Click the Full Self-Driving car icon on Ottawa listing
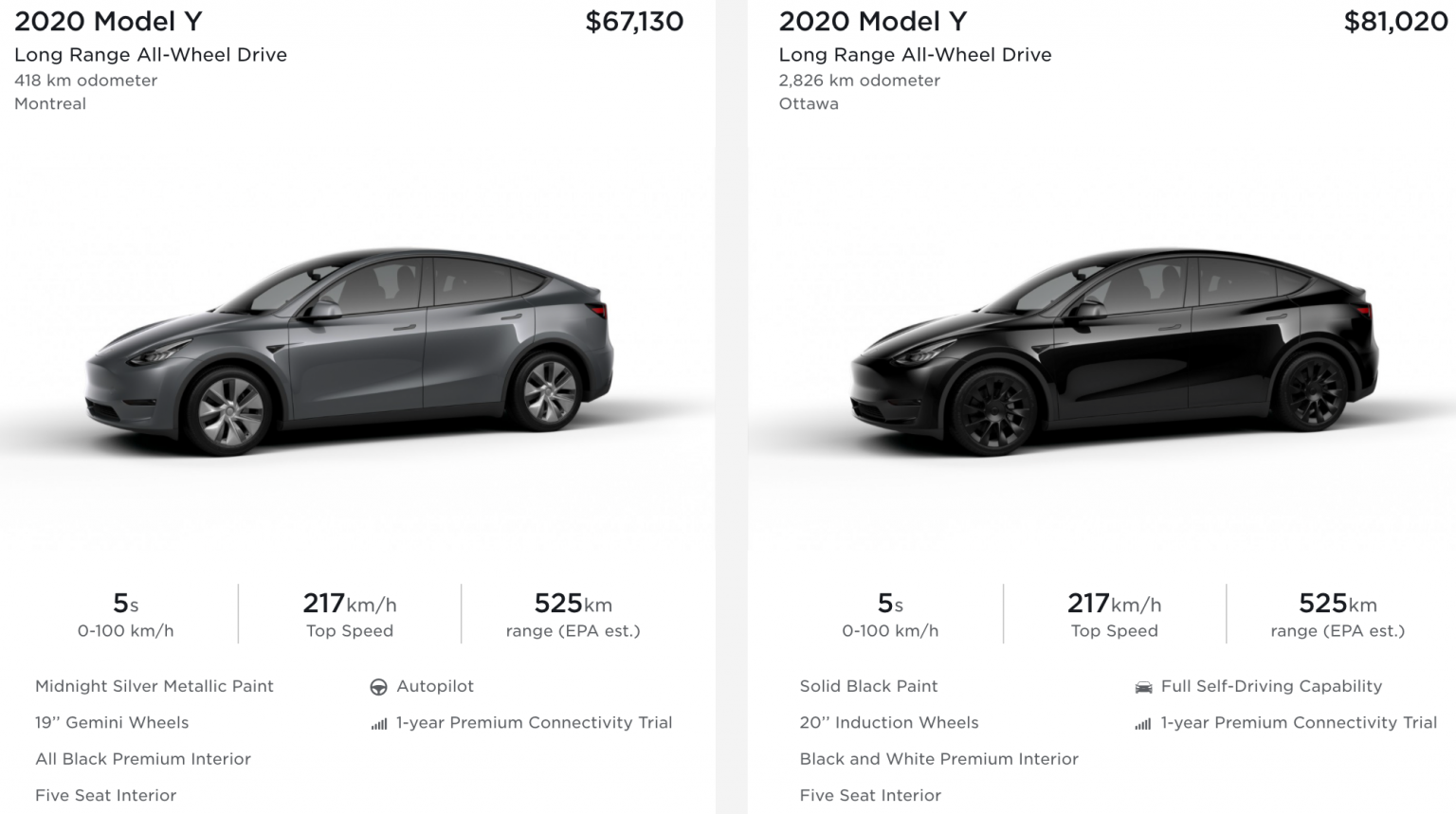The width and height of the screenshot is (1456, 814). tap(1144, 686)
